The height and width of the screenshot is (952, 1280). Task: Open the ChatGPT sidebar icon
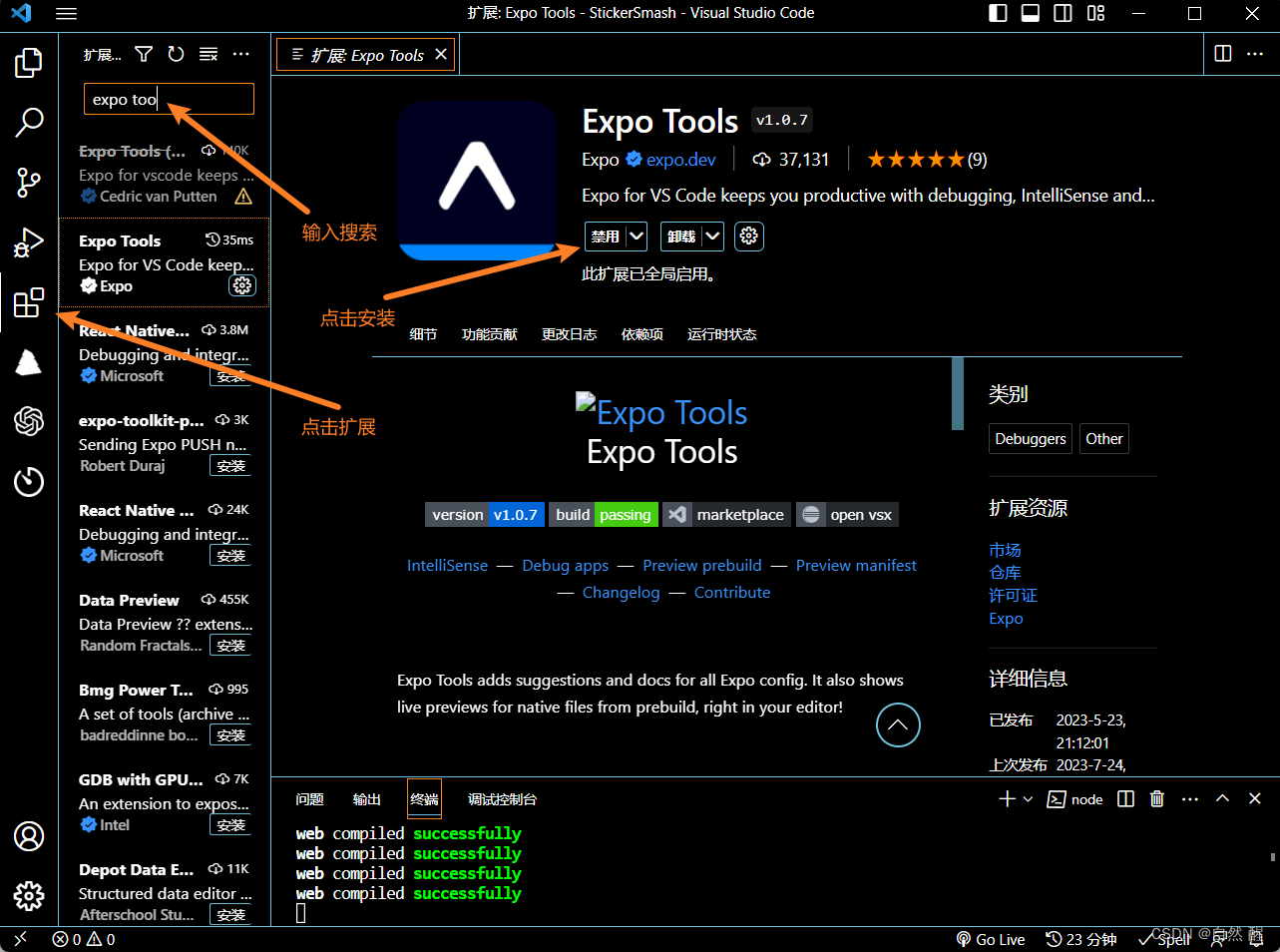(x=29, y=421)
